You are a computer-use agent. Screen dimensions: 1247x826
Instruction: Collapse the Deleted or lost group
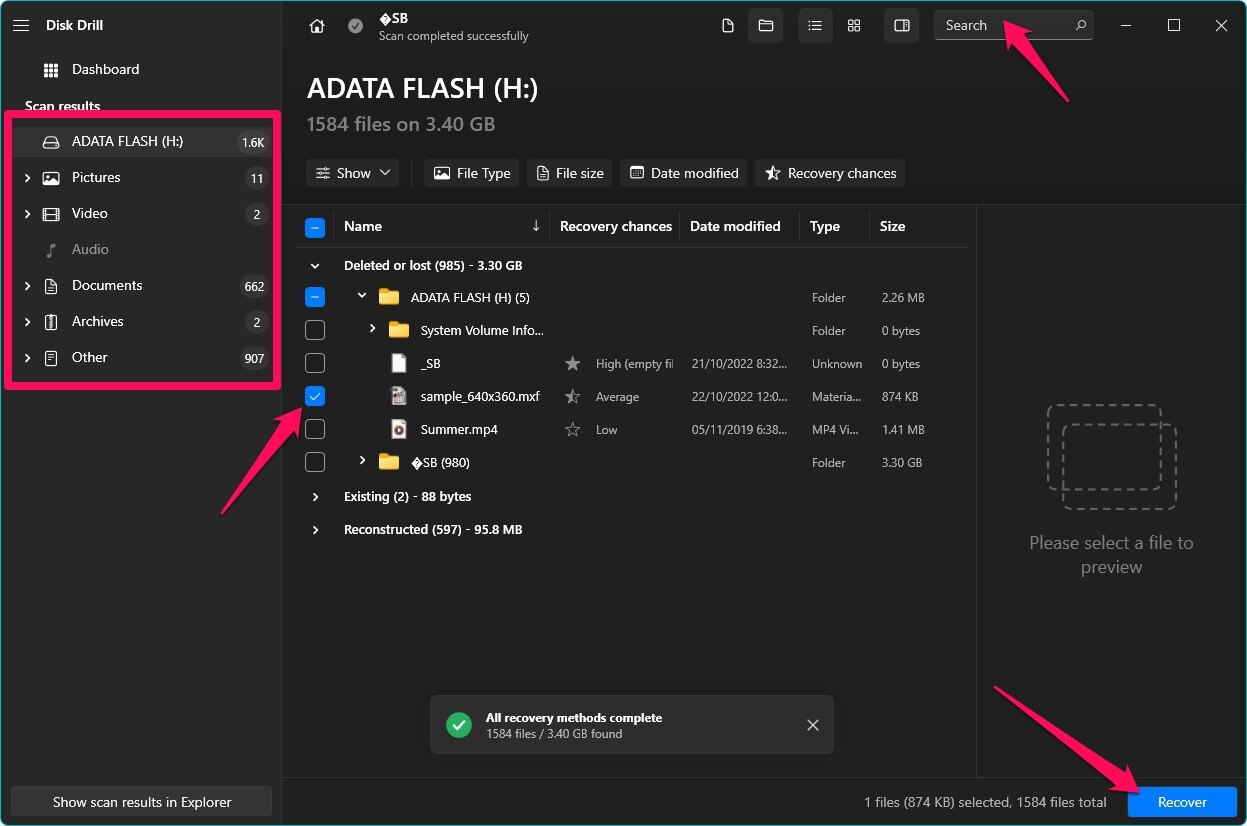[315, 266]
